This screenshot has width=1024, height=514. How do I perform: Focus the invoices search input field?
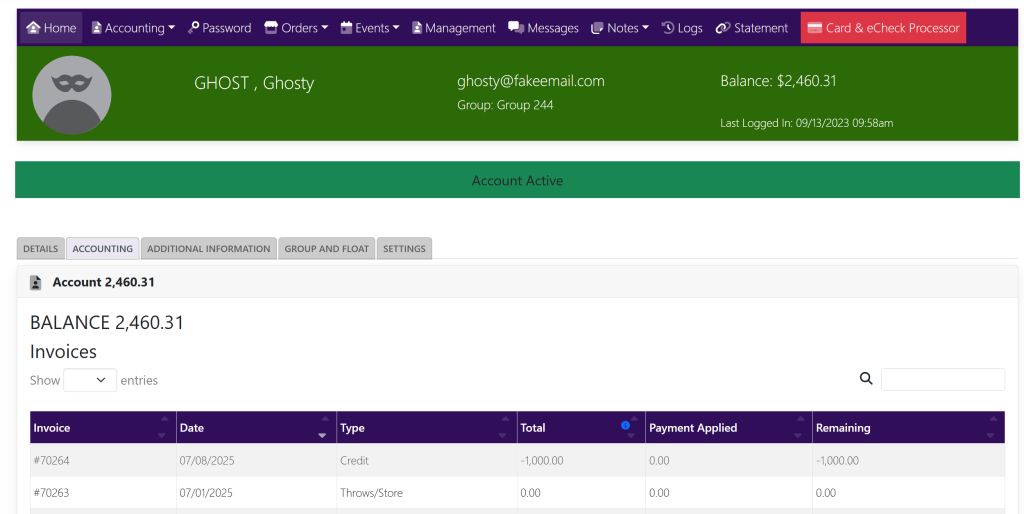click(x=942, y=379)
